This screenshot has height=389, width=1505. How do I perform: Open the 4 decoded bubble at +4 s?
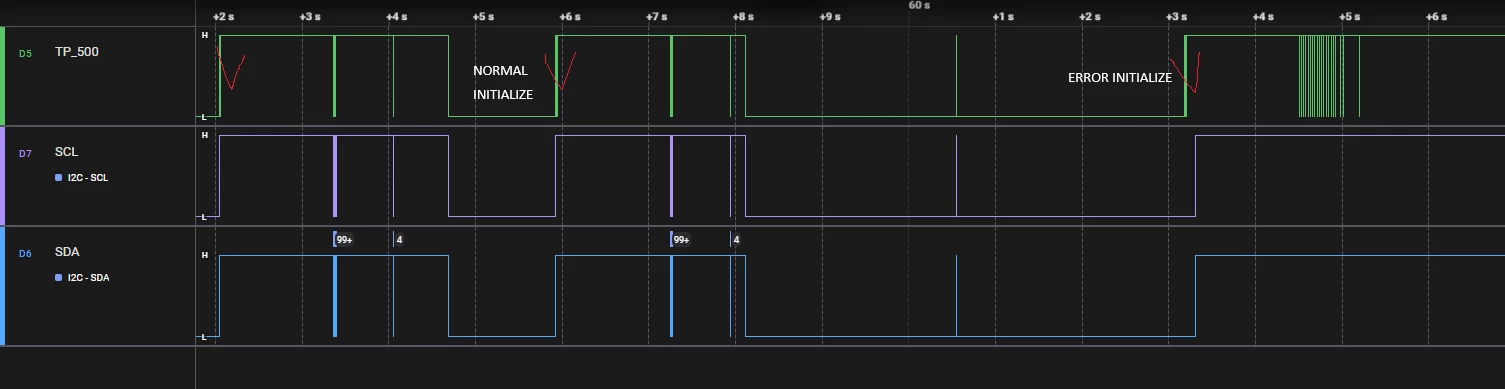pyautogui.click(x=399, y=240)
